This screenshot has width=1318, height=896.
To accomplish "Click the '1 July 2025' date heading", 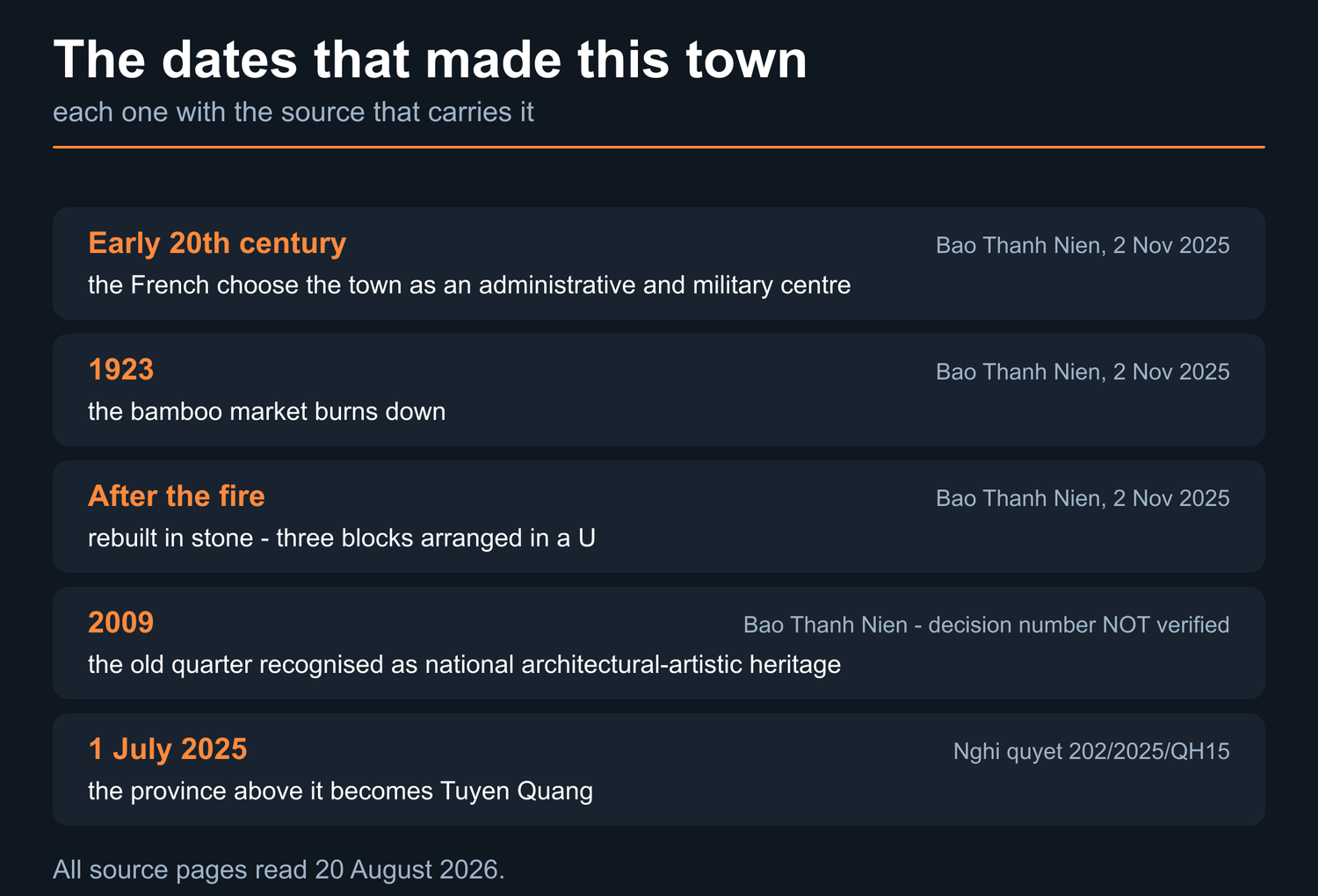I will coord(168,749).
